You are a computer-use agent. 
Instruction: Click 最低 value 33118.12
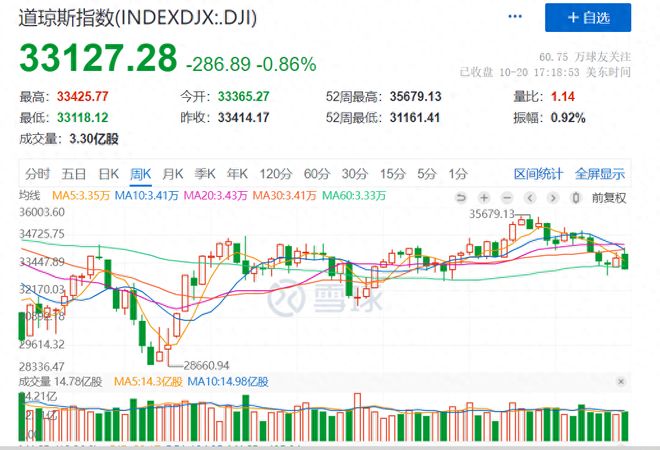(x=82, y=117)
